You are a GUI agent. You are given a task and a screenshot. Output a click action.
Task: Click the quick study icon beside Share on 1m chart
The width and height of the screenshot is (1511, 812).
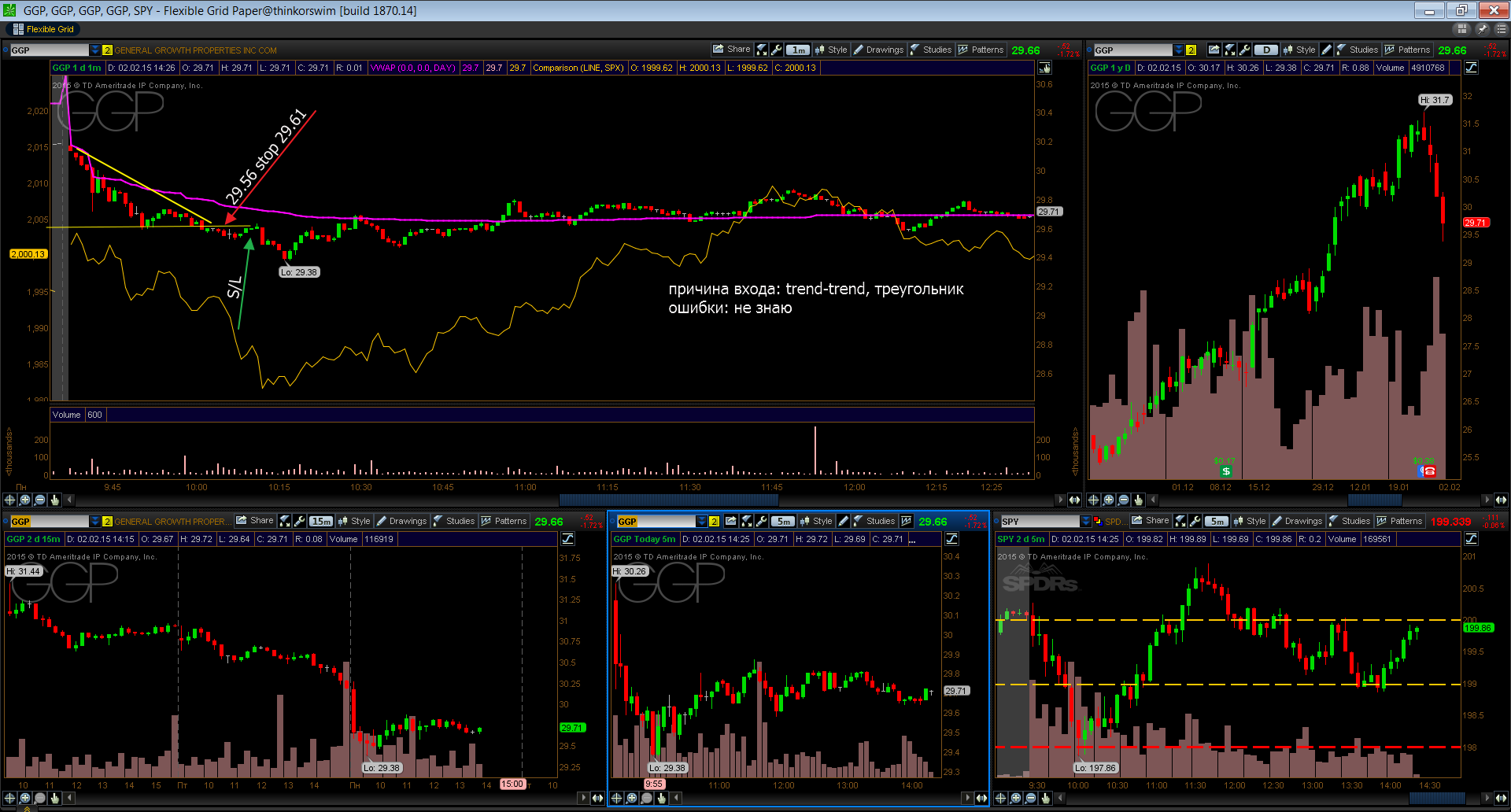(762, 50)
